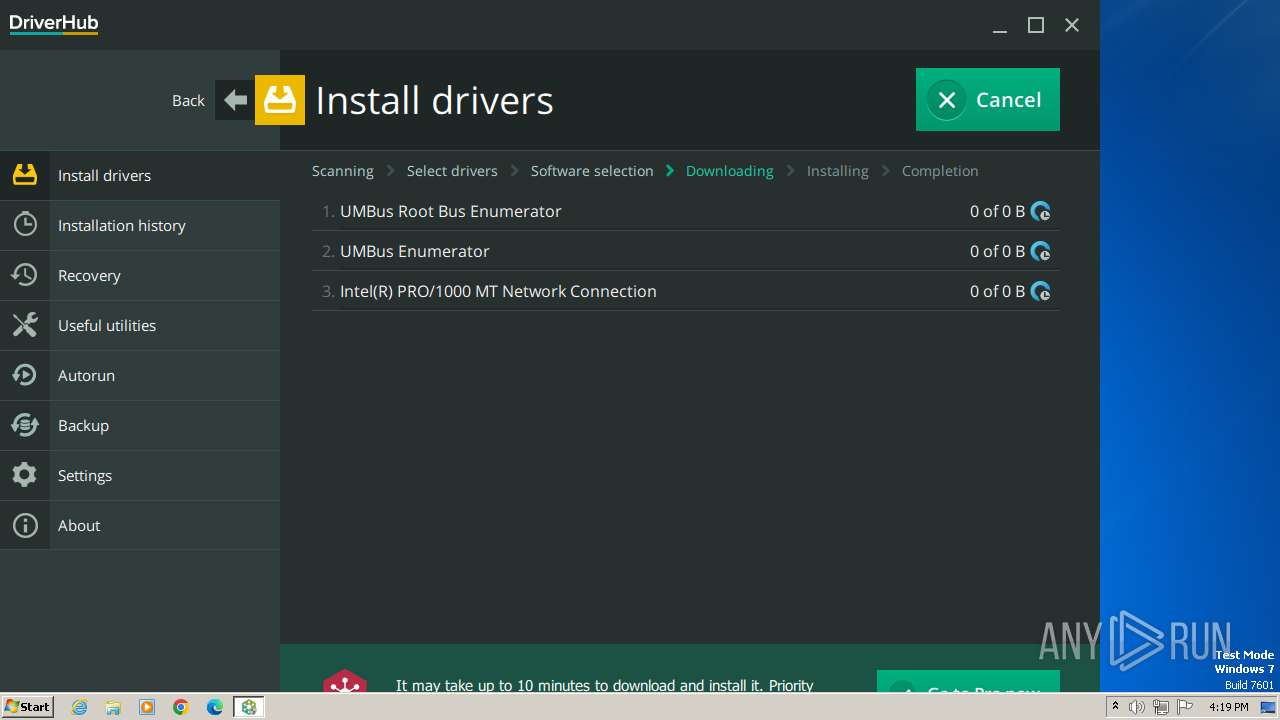The width and height of the screenshot is (1280, 720).
Task: Open Internet Explorer from the taskbar
Action: click(80, 707)
